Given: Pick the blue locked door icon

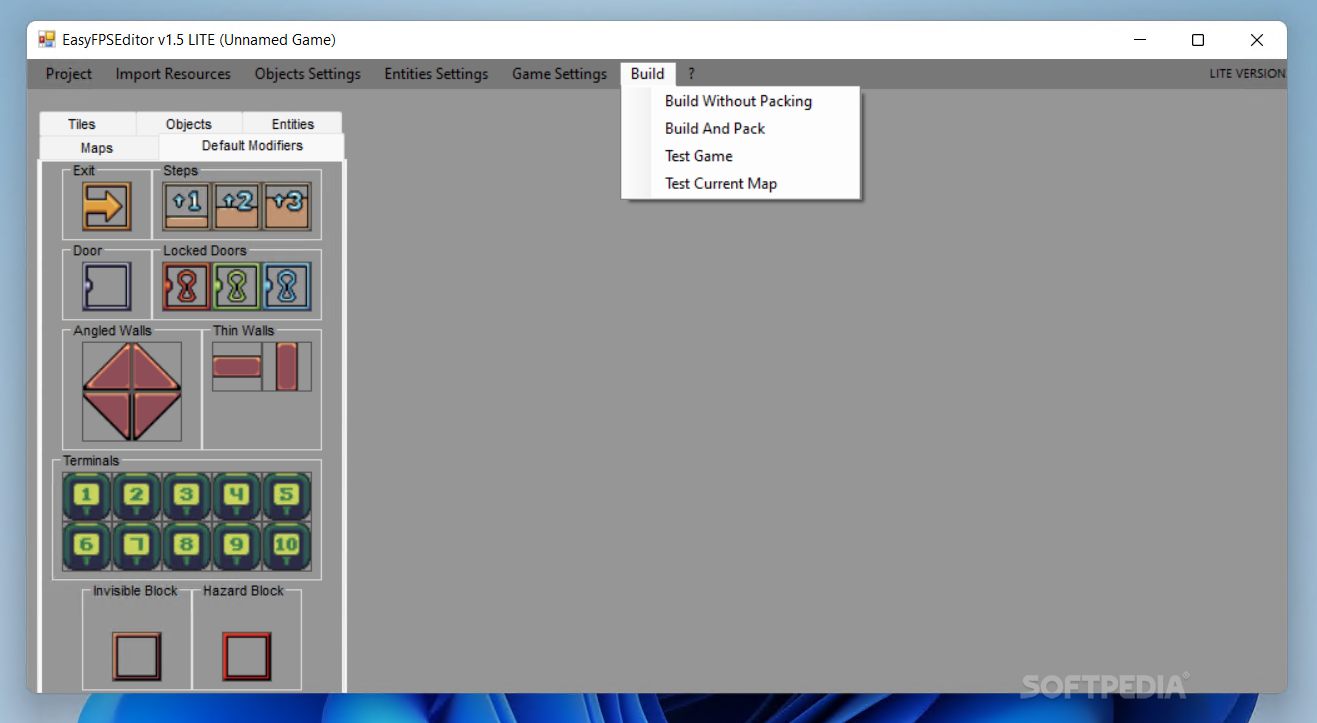Looking at the screenshot, I should pyautogui.click(x=286, y=286).
